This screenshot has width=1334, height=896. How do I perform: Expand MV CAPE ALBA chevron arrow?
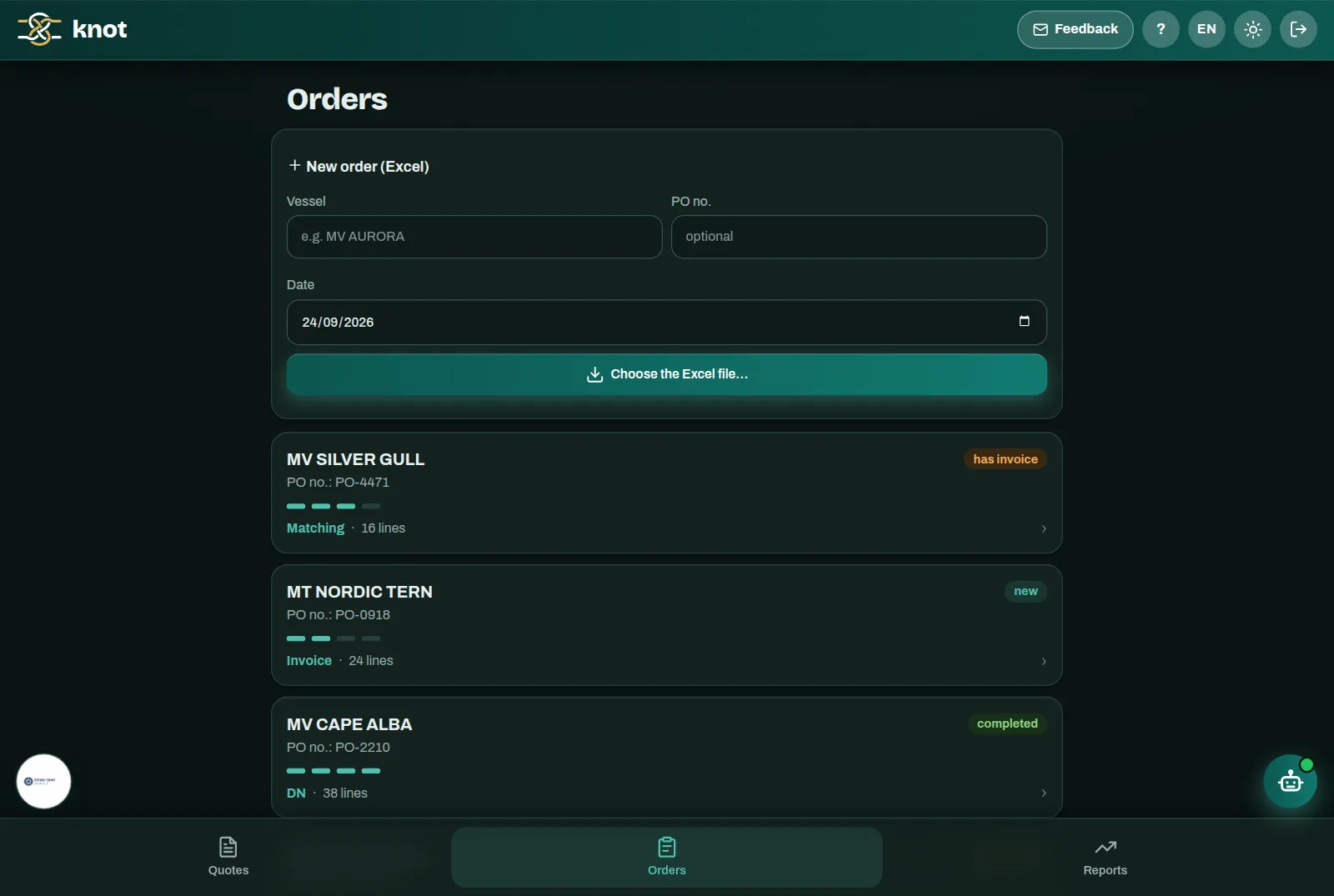[x=1044, y=793]
